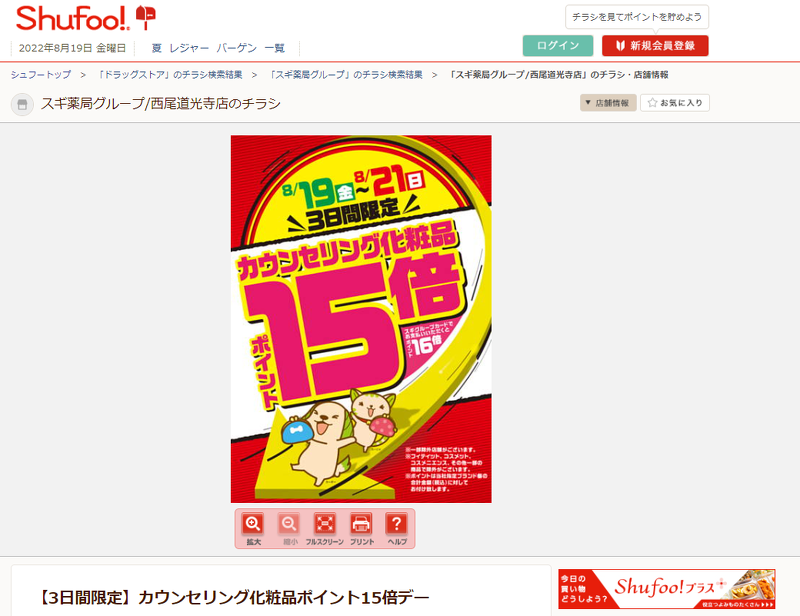Open 「ドラッグストア」のチラシ検索結果 breadcrumb
This screenshot has width=800, height=616.
[x=169, y=75]
